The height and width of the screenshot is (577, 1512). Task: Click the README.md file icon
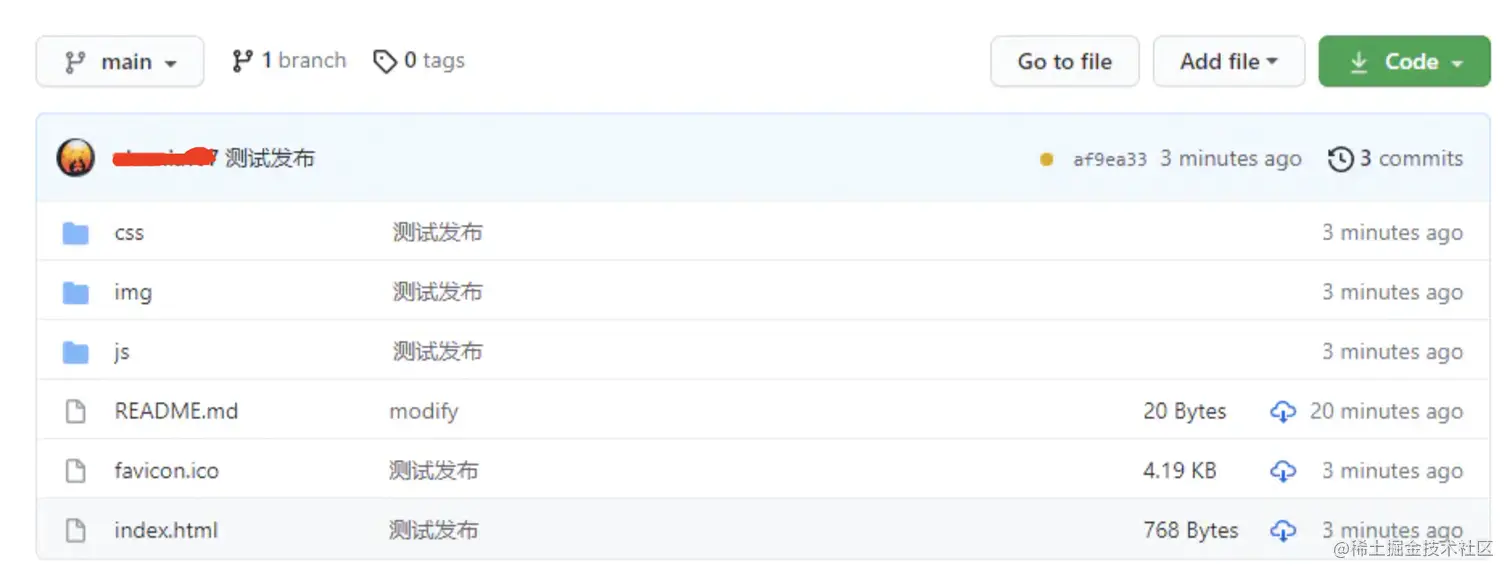(x=76, y=411)
